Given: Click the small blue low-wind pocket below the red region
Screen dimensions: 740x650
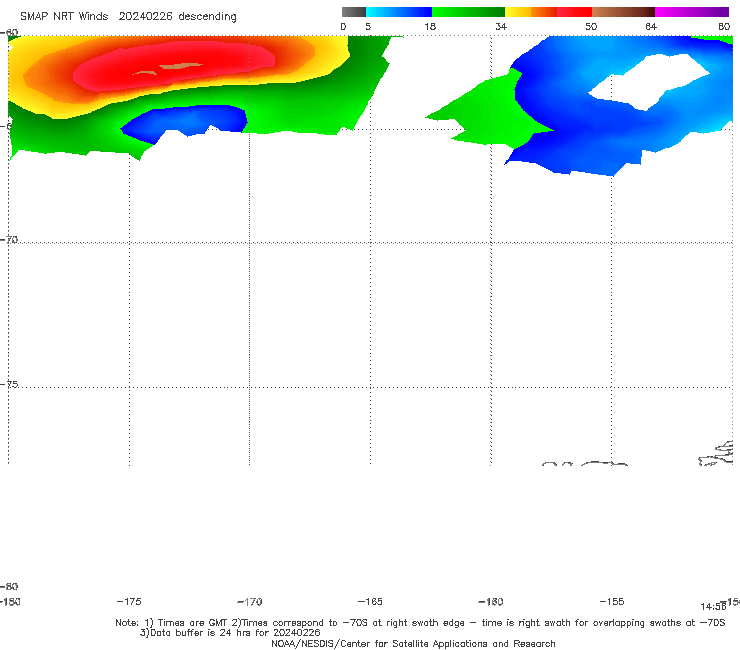Looking at the screenshot, I should click(x=186, y=121).
